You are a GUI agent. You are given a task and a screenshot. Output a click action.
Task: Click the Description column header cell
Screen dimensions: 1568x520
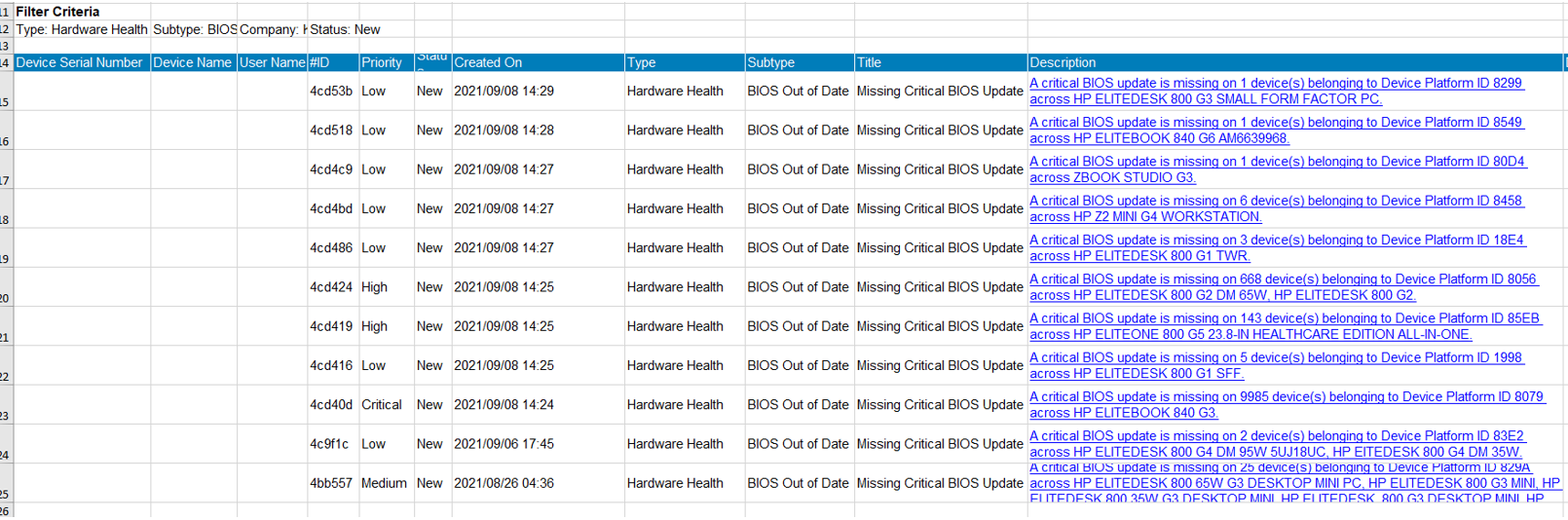pyautogui.click(x=1293, y=62)
